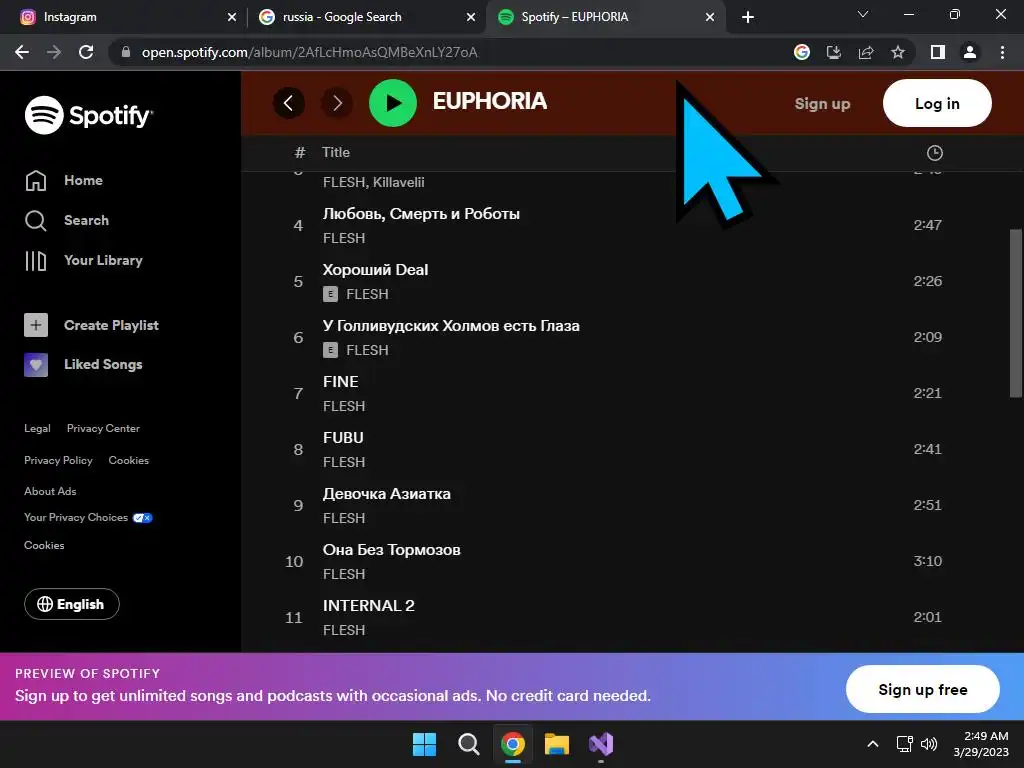Open Cookies link beside Privacy Policy

click(x=129, y=460)
